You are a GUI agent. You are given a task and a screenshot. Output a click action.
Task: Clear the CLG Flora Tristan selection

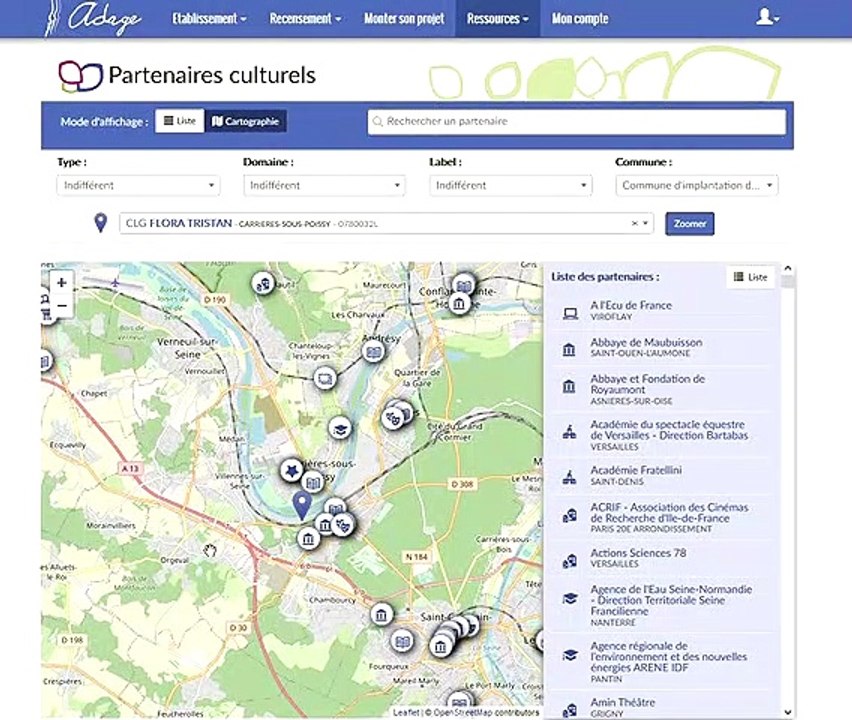click(x=634, y=223)
